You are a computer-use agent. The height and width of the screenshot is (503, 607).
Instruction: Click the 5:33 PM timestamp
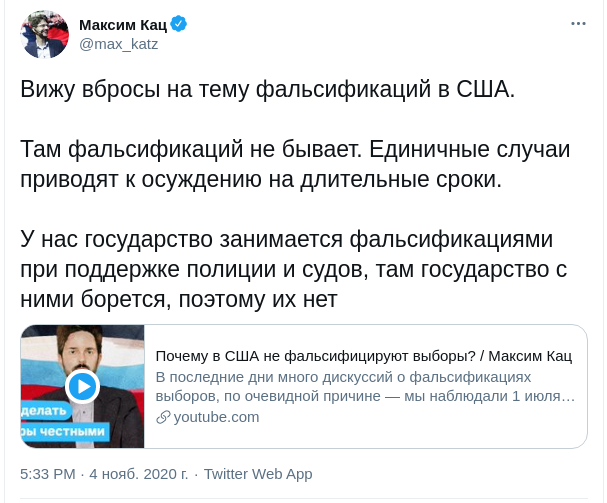coord(48,474)
